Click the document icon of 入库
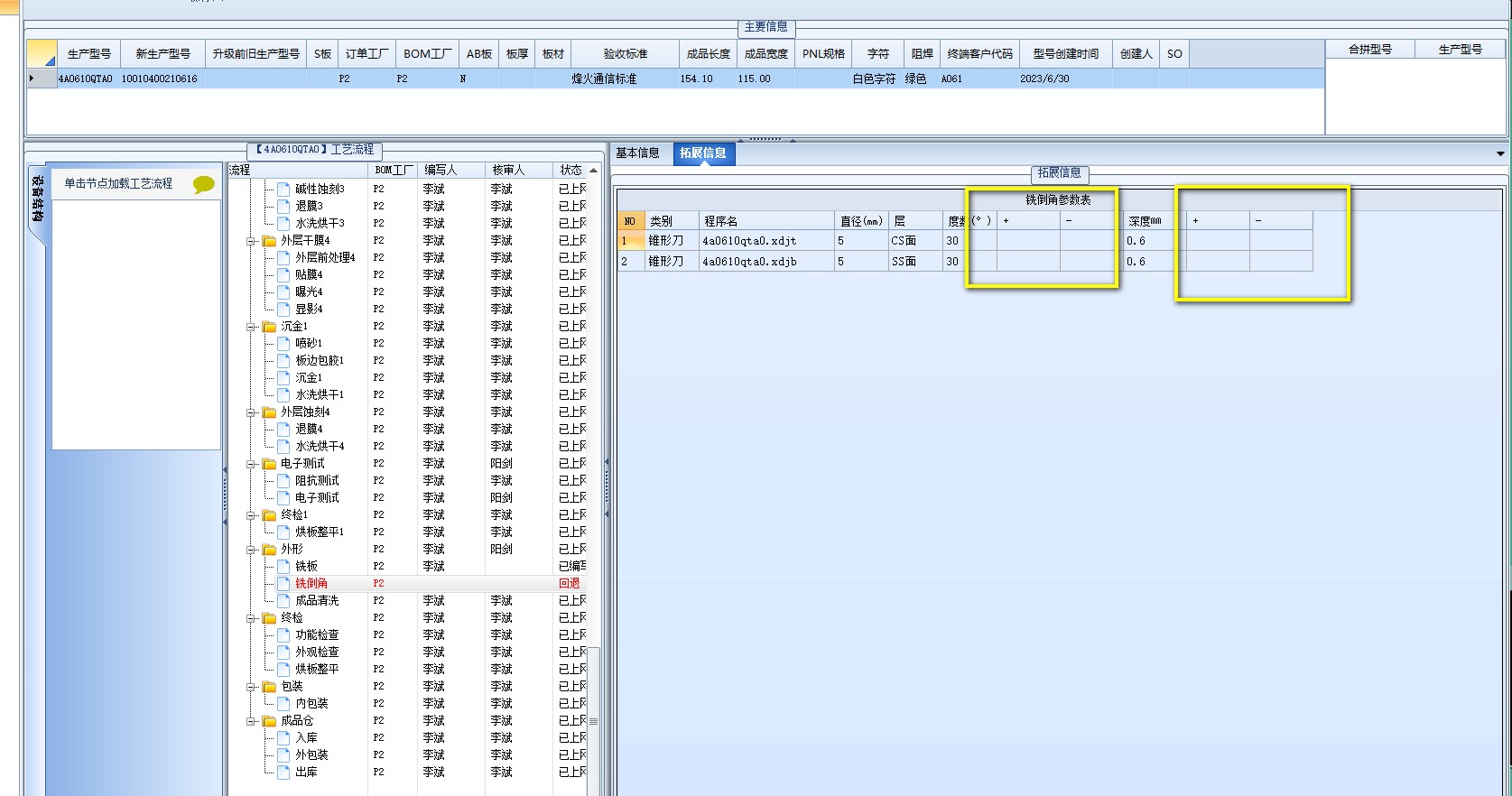Image resolution: width=1512 pixels, height=796 pixels. [283, 737]
